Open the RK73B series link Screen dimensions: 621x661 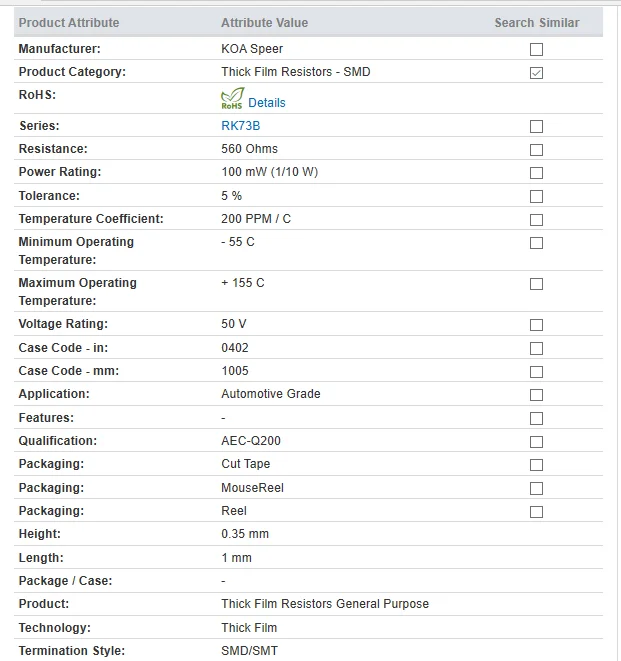point(240,126)
